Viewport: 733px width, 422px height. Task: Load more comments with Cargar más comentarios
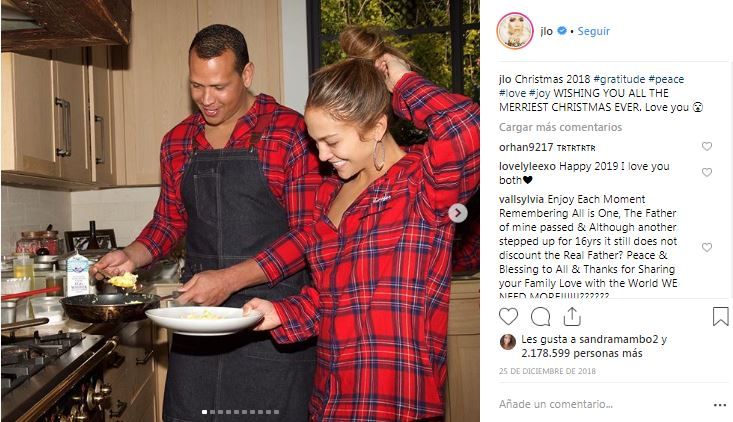point(560,127)
